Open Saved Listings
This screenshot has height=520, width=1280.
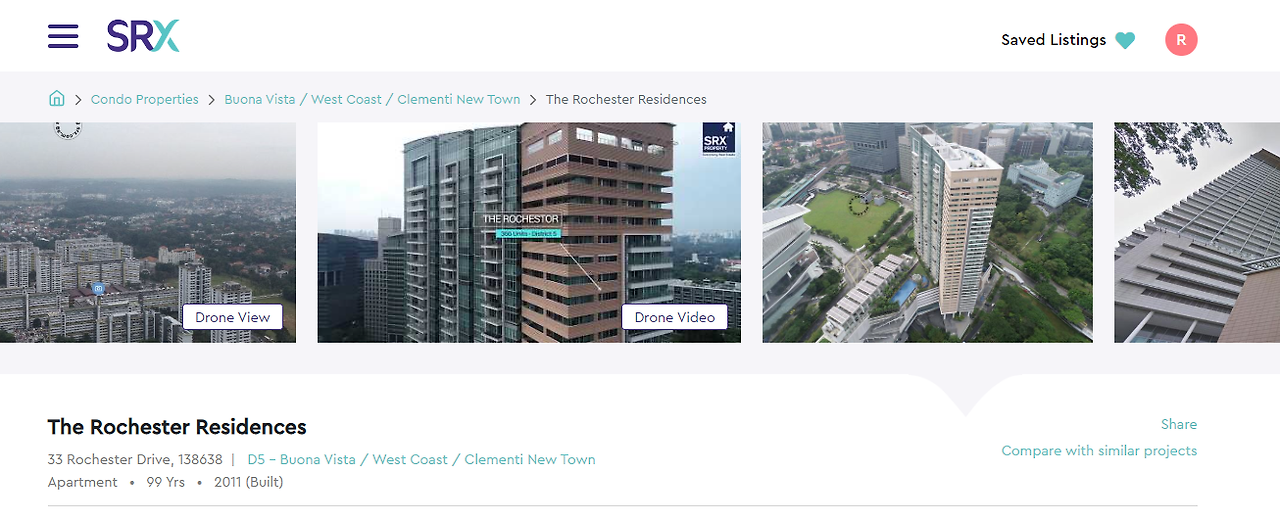(x=1053, y=40)
